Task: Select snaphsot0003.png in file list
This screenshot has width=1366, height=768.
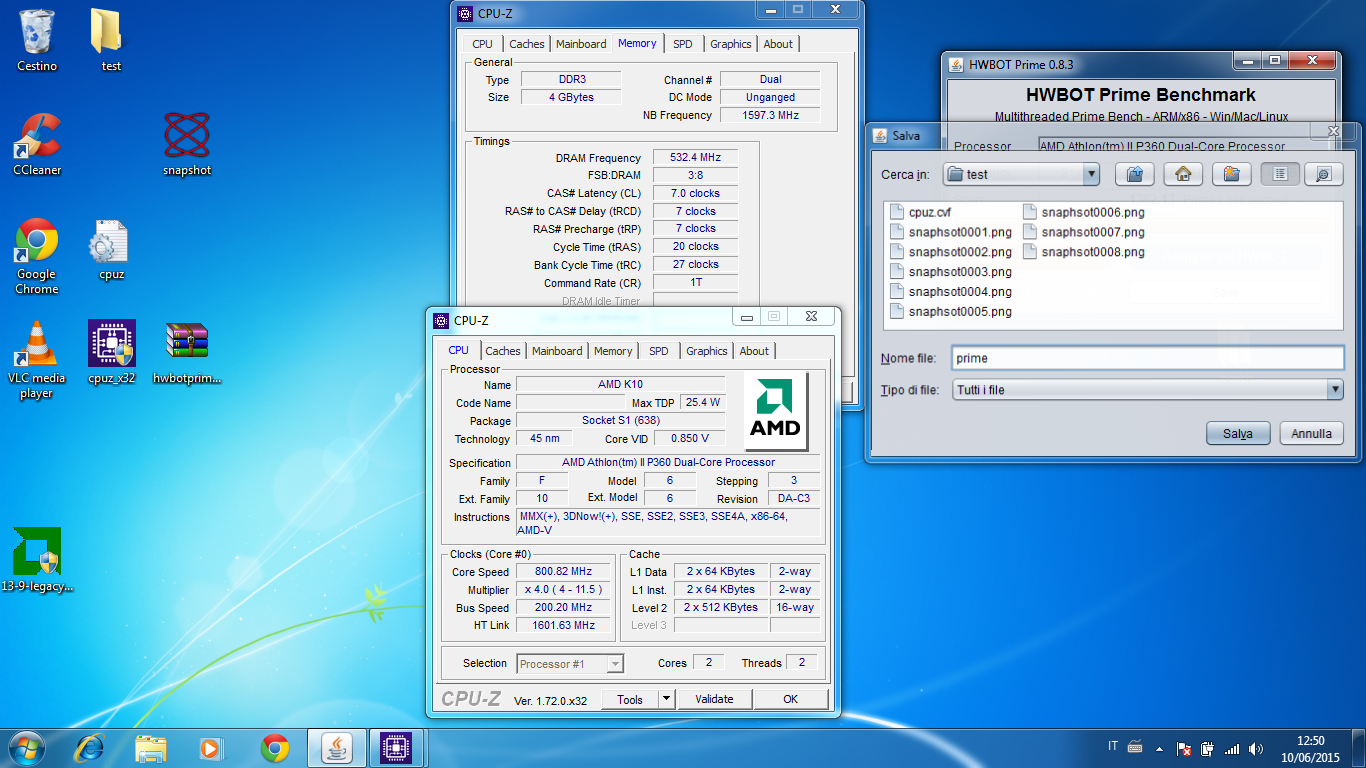Action: click(950, 272)
